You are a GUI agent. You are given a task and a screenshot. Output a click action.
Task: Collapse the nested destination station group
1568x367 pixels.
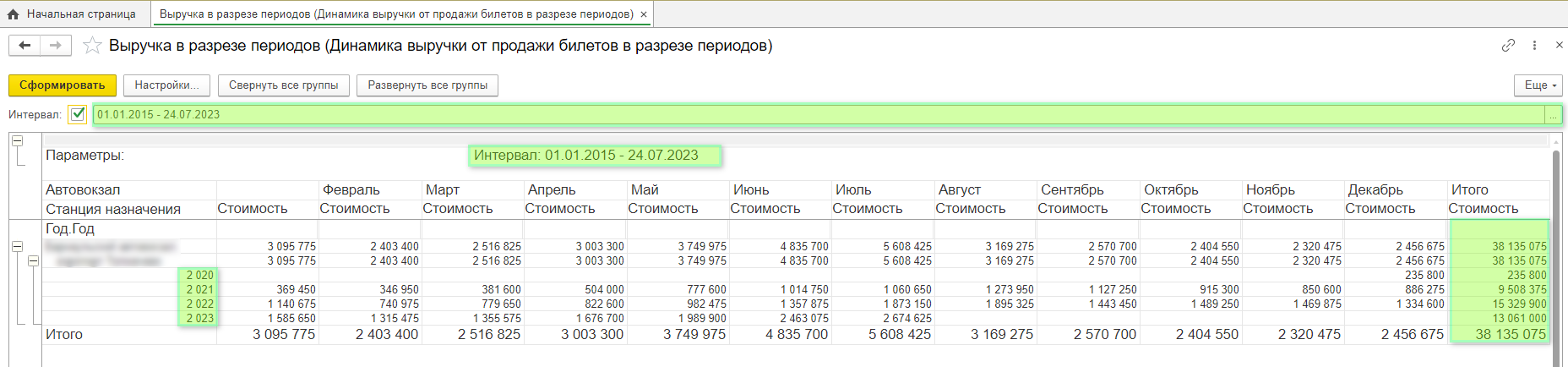33,261
